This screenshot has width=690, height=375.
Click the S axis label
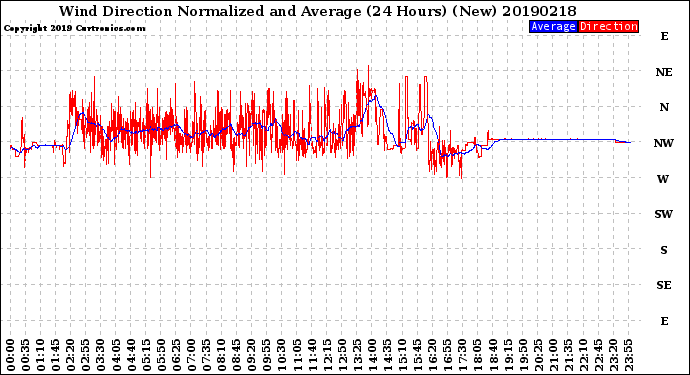click(664, 250)
